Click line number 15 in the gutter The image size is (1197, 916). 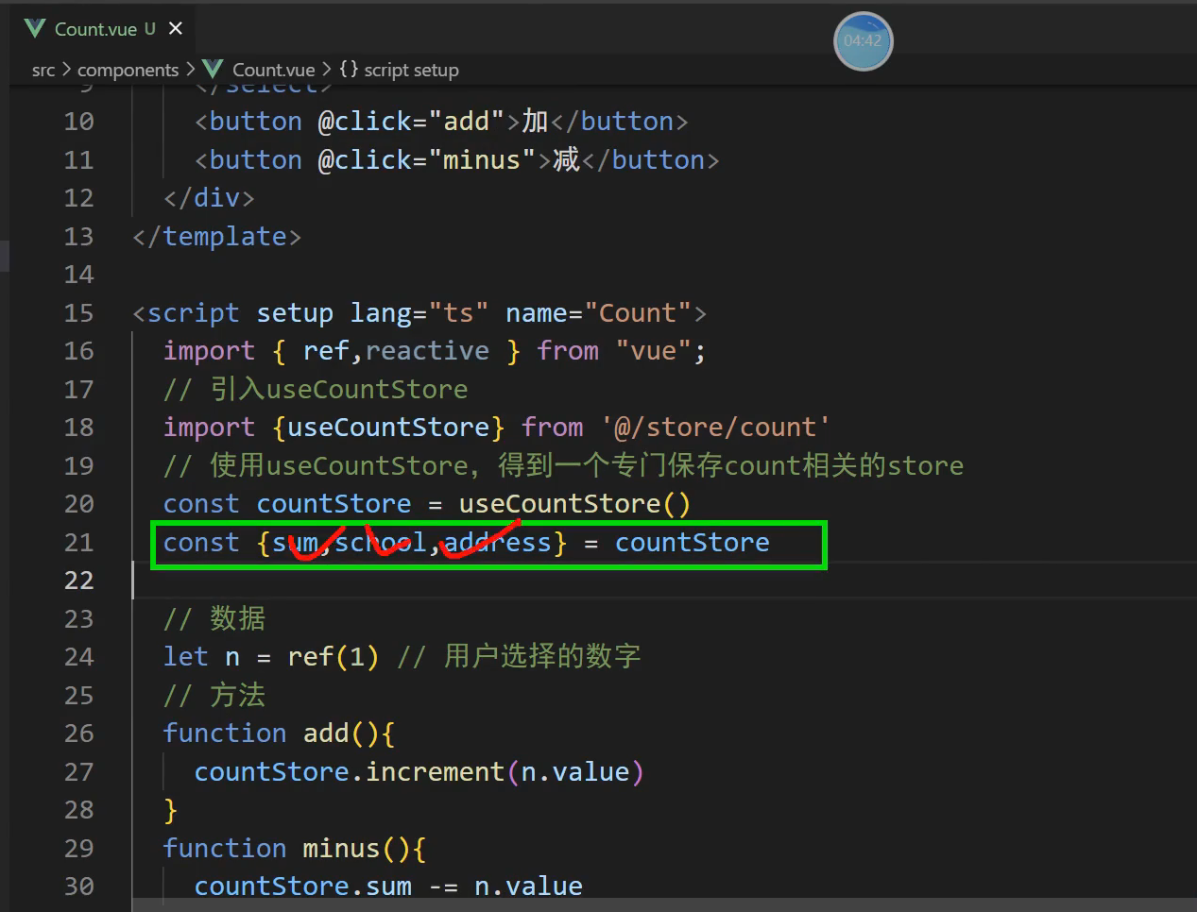click(79, 313)
